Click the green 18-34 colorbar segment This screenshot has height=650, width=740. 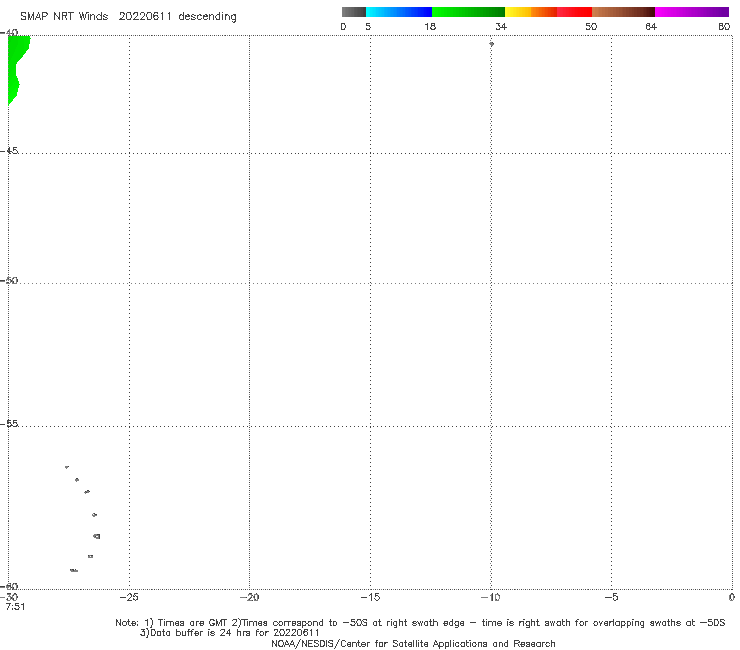pos(468,12)
